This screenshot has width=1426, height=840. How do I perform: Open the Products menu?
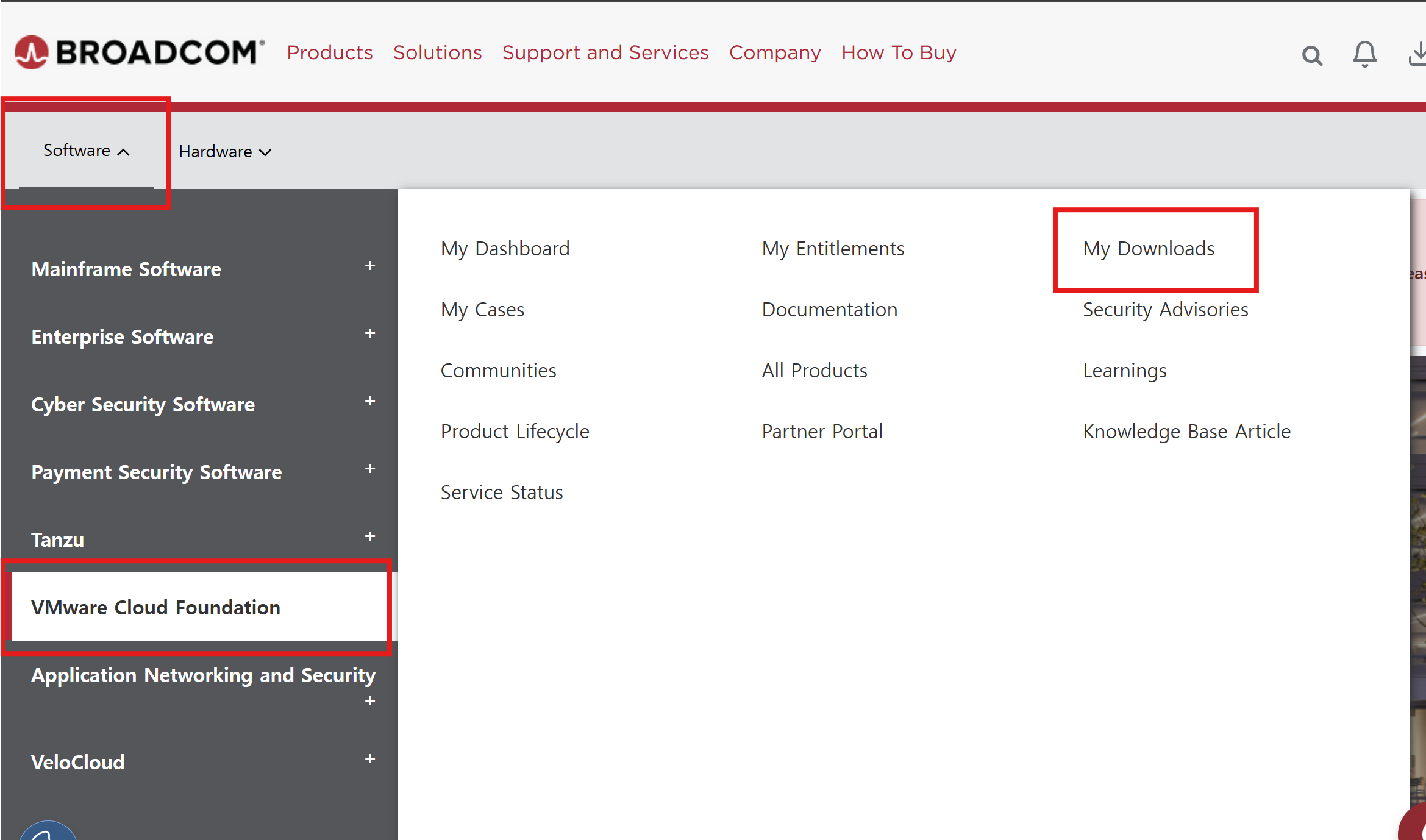click(329, 53)
